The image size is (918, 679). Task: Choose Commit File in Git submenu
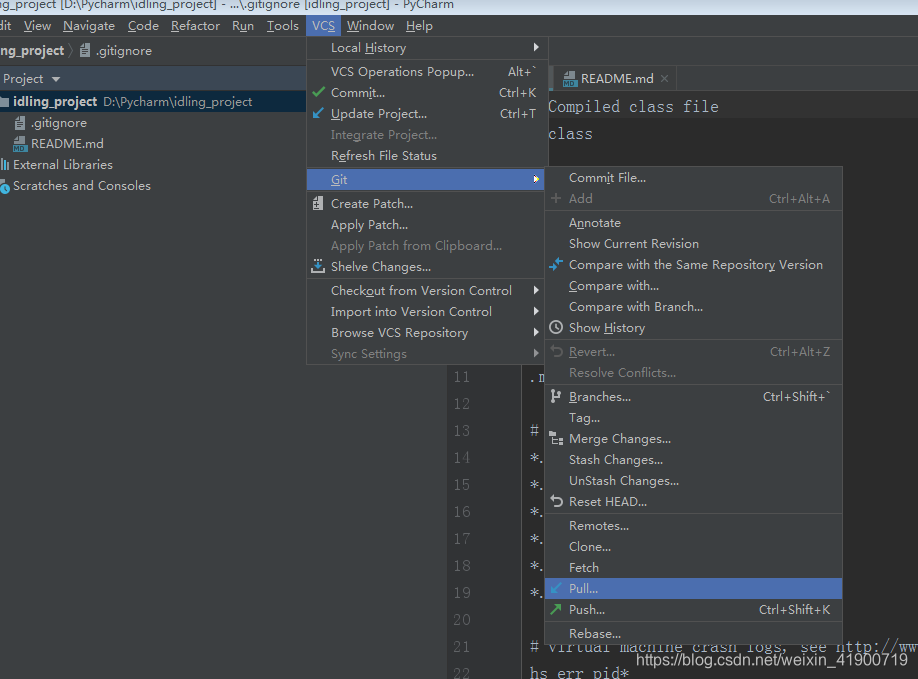coord(694,177)
